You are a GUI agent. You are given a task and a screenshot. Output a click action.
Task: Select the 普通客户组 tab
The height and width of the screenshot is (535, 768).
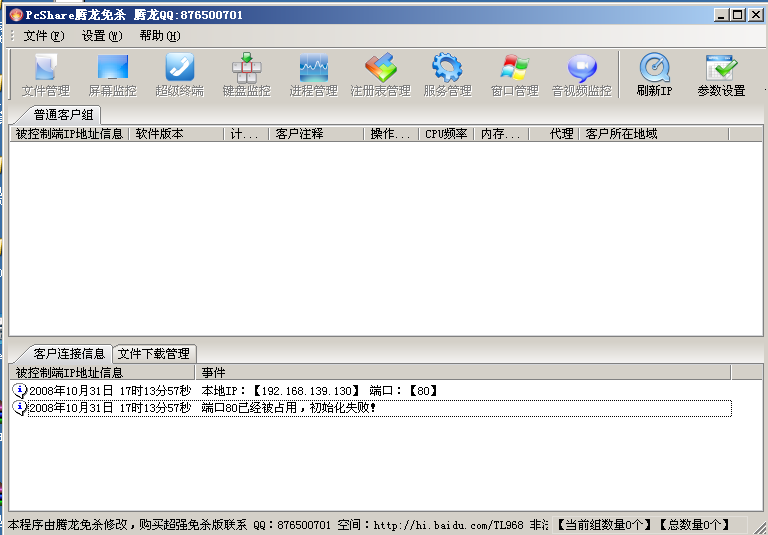pos(63,115)
